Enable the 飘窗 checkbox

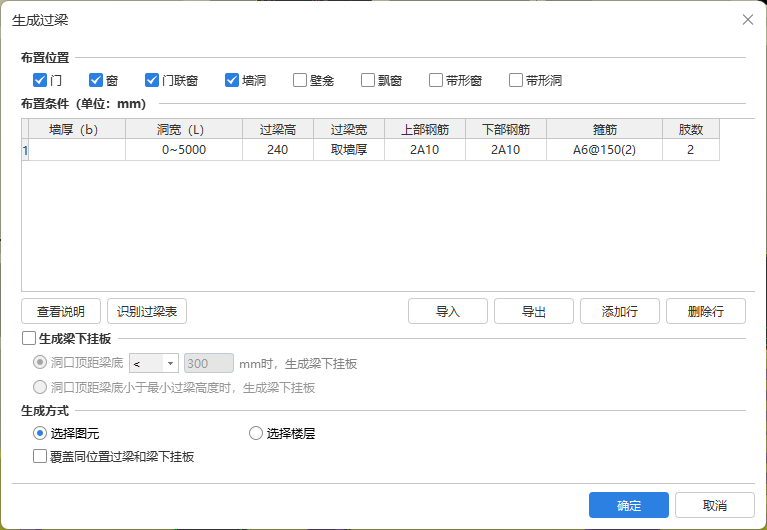[x=368, y=80]
